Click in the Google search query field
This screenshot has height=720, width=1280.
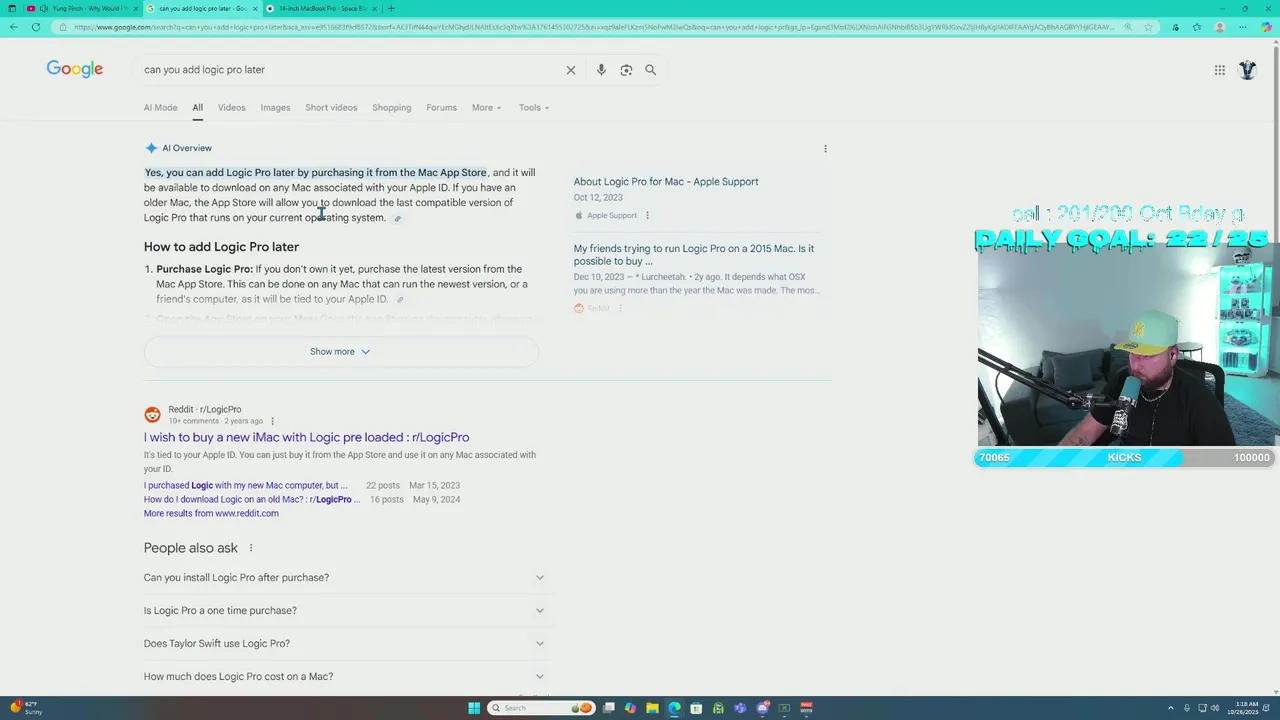pos(350,70)
